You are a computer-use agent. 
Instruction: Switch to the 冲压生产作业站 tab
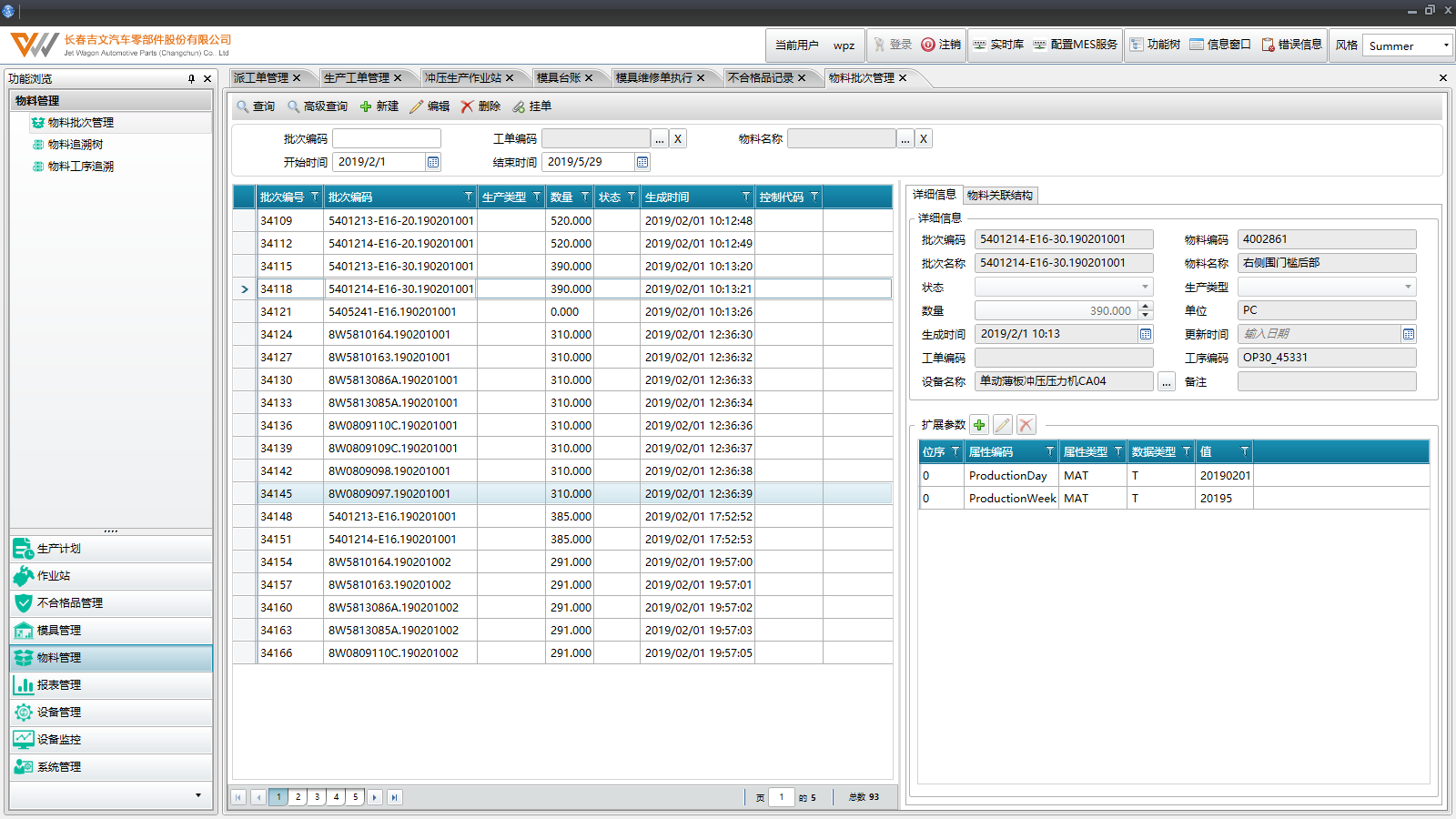pyautogui.click(x=463, y=78)
